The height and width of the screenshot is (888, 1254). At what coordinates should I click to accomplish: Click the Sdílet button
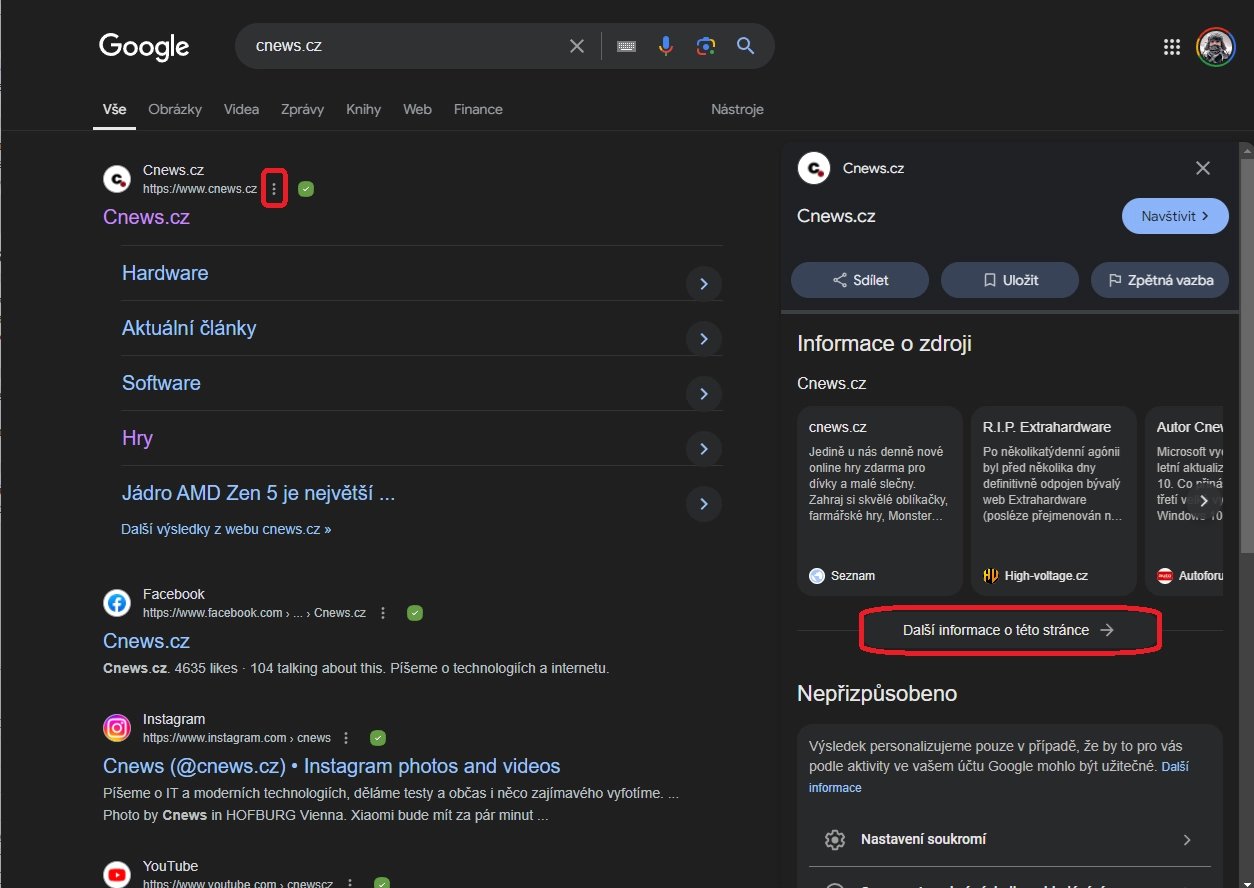point(860,280)
